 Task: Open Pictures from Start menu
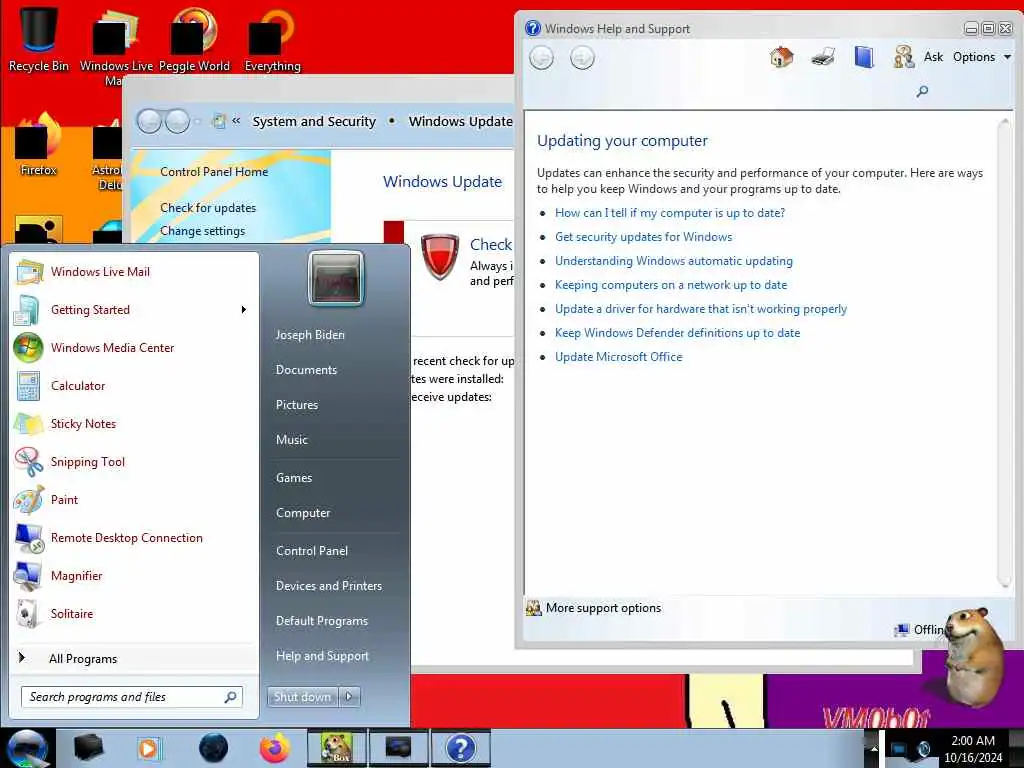pos(296,405)
